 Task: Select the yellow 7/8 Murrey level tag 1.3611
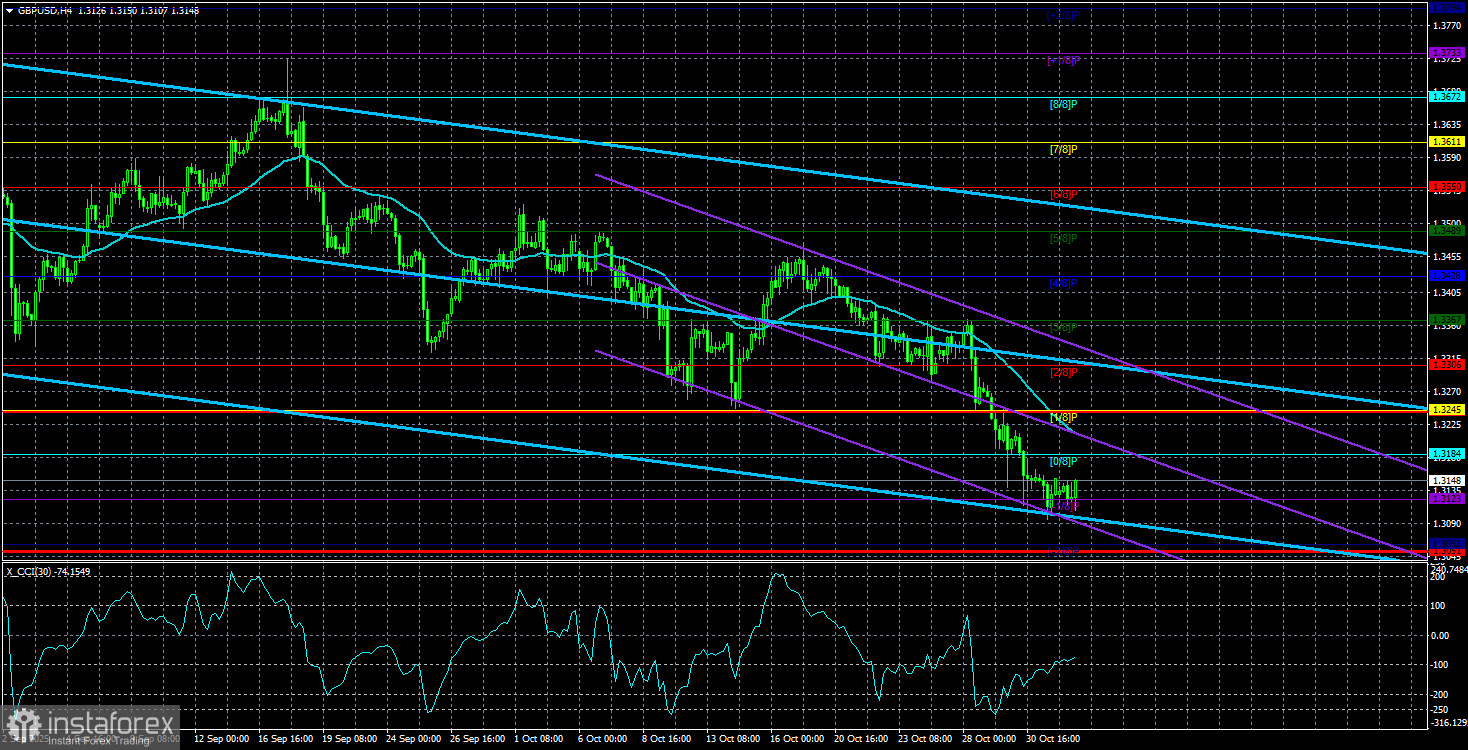pos(1444,142)
